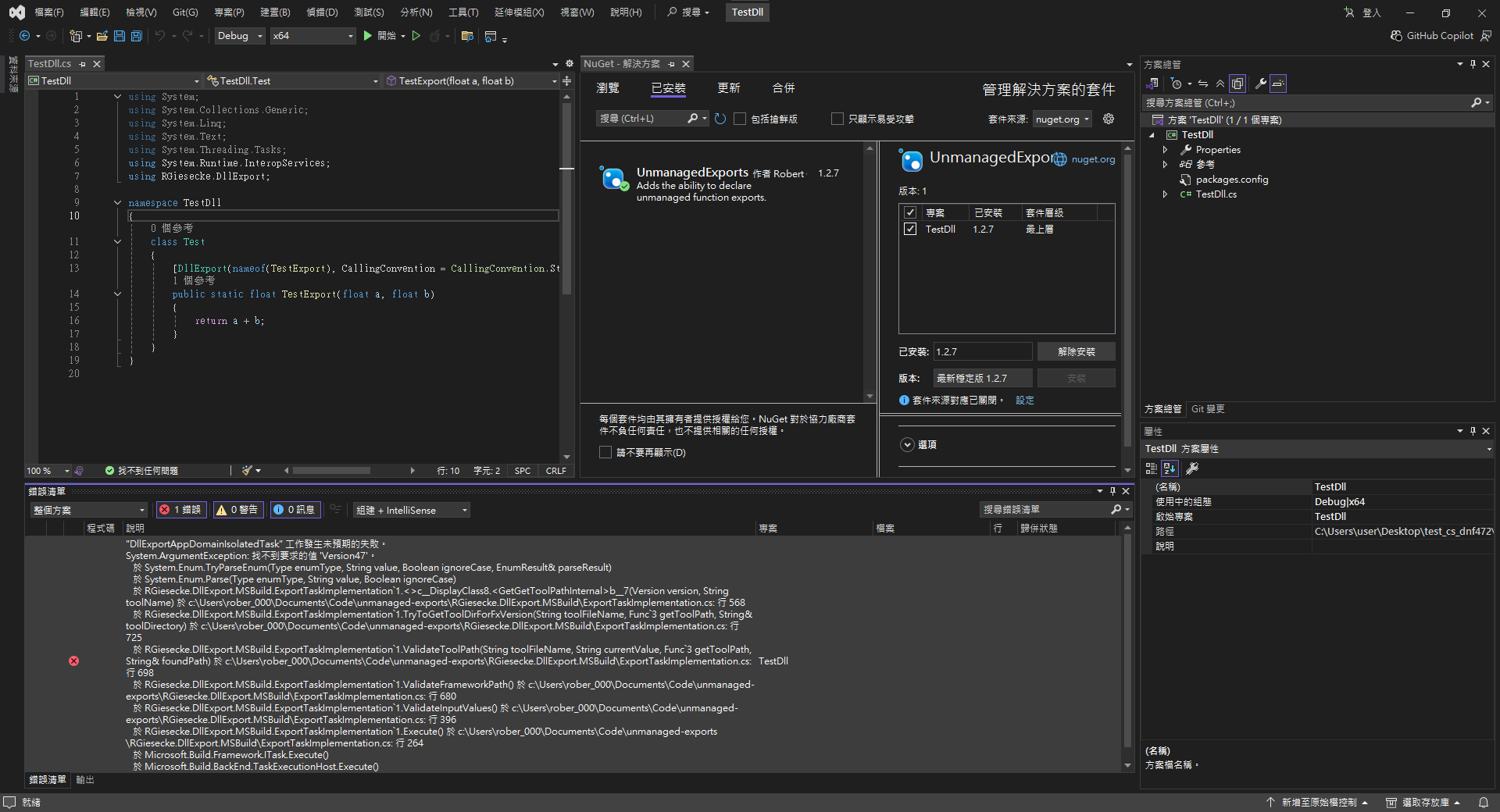The width and height of the screenshot is (1500, 812).
Task: Toggle the 只顯示易受攻擊 checkbox
Action: pyautogui.click(x=837, y=119)
